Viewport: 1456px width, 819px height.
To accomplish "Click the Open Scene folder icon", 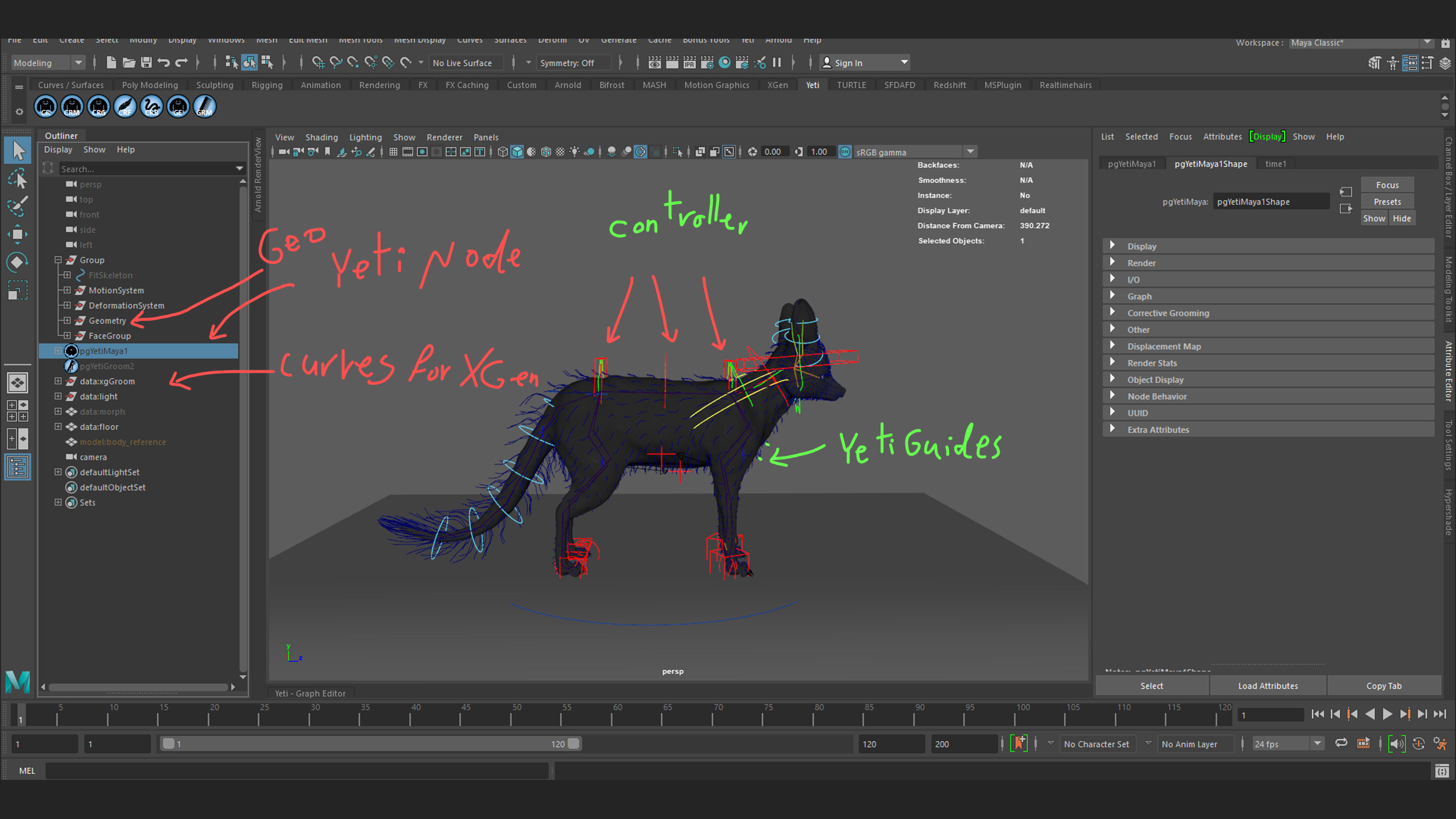I will tap(129, 63).
